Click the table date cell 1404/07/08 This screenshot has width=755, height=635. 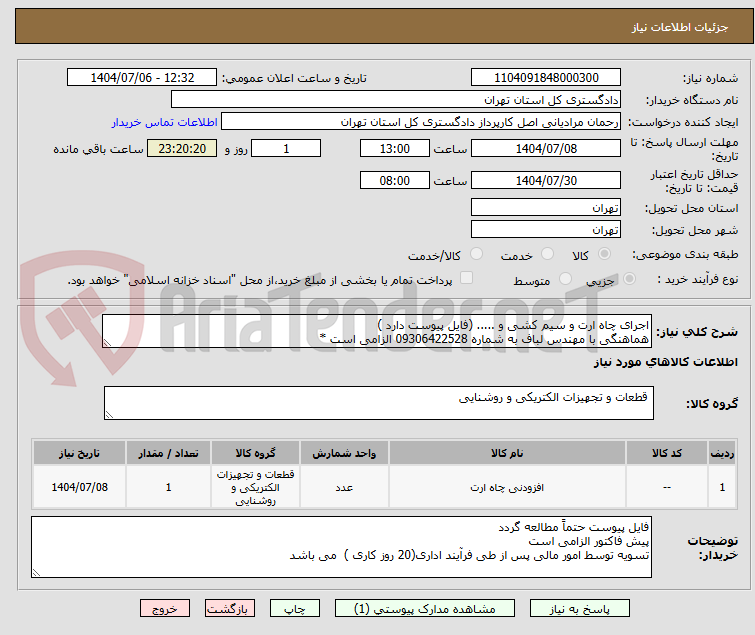tap(79, 487)
